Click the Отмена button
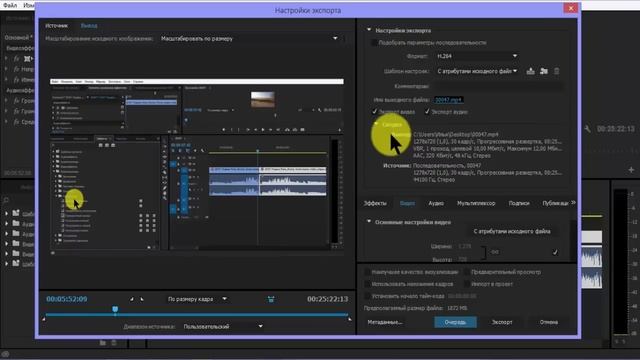640x360 pixels. (x=549, y=322)
